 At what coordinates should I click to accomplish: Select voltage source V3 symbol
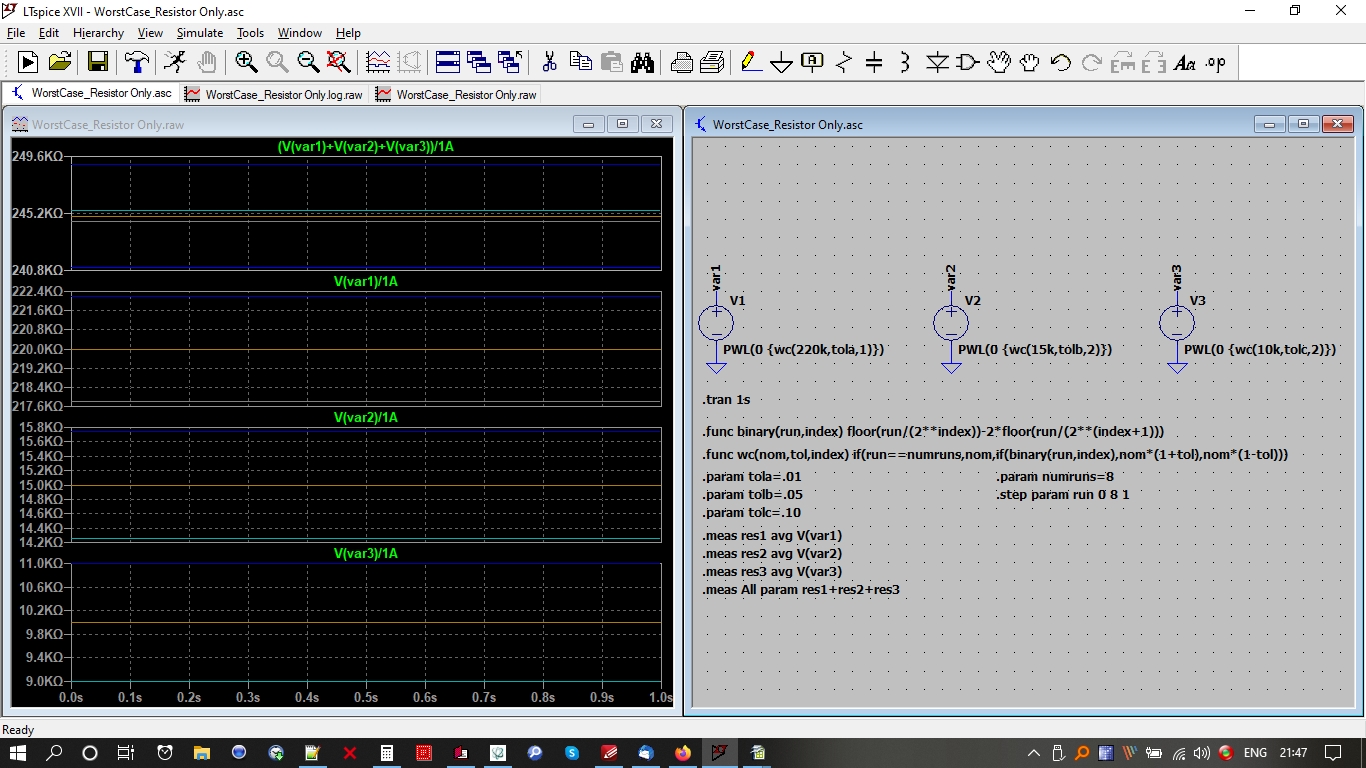pos(1177,323)
